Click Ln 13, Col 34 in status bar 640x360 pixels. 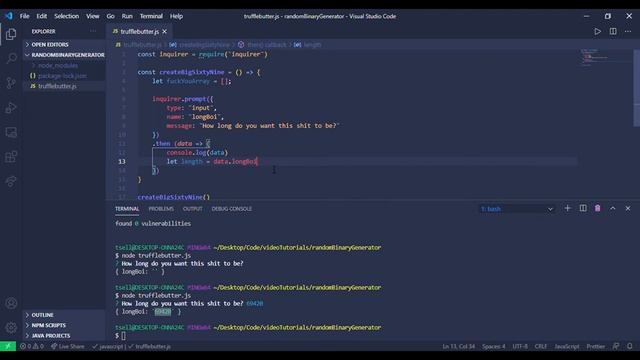coord(458,347)
